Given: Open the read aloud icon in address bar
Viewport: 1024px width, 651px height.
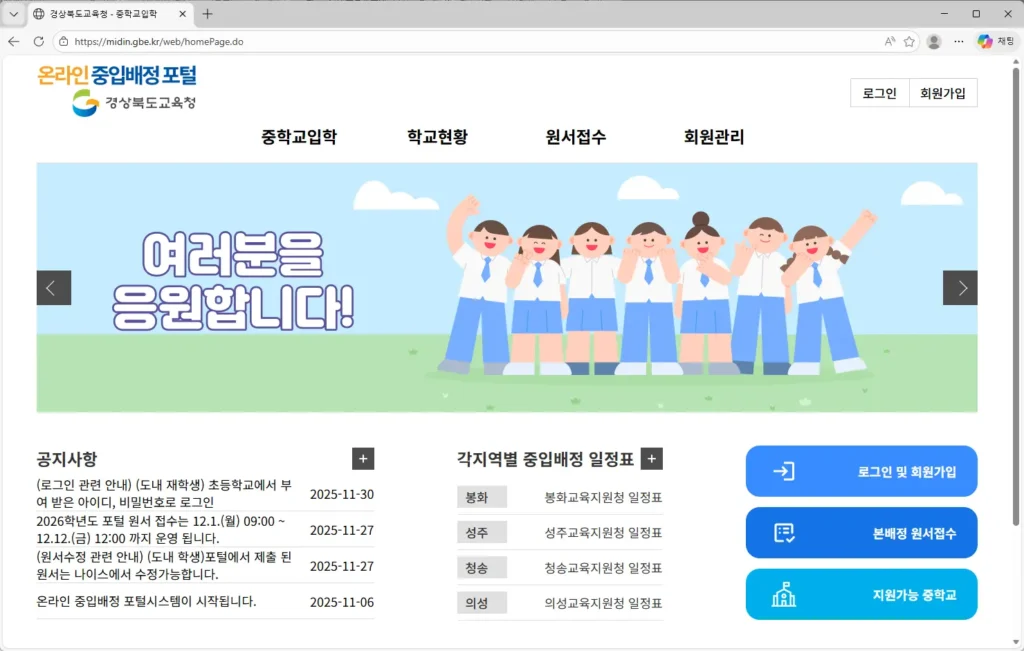Looking at the screenshot, I should click(889, 42).
